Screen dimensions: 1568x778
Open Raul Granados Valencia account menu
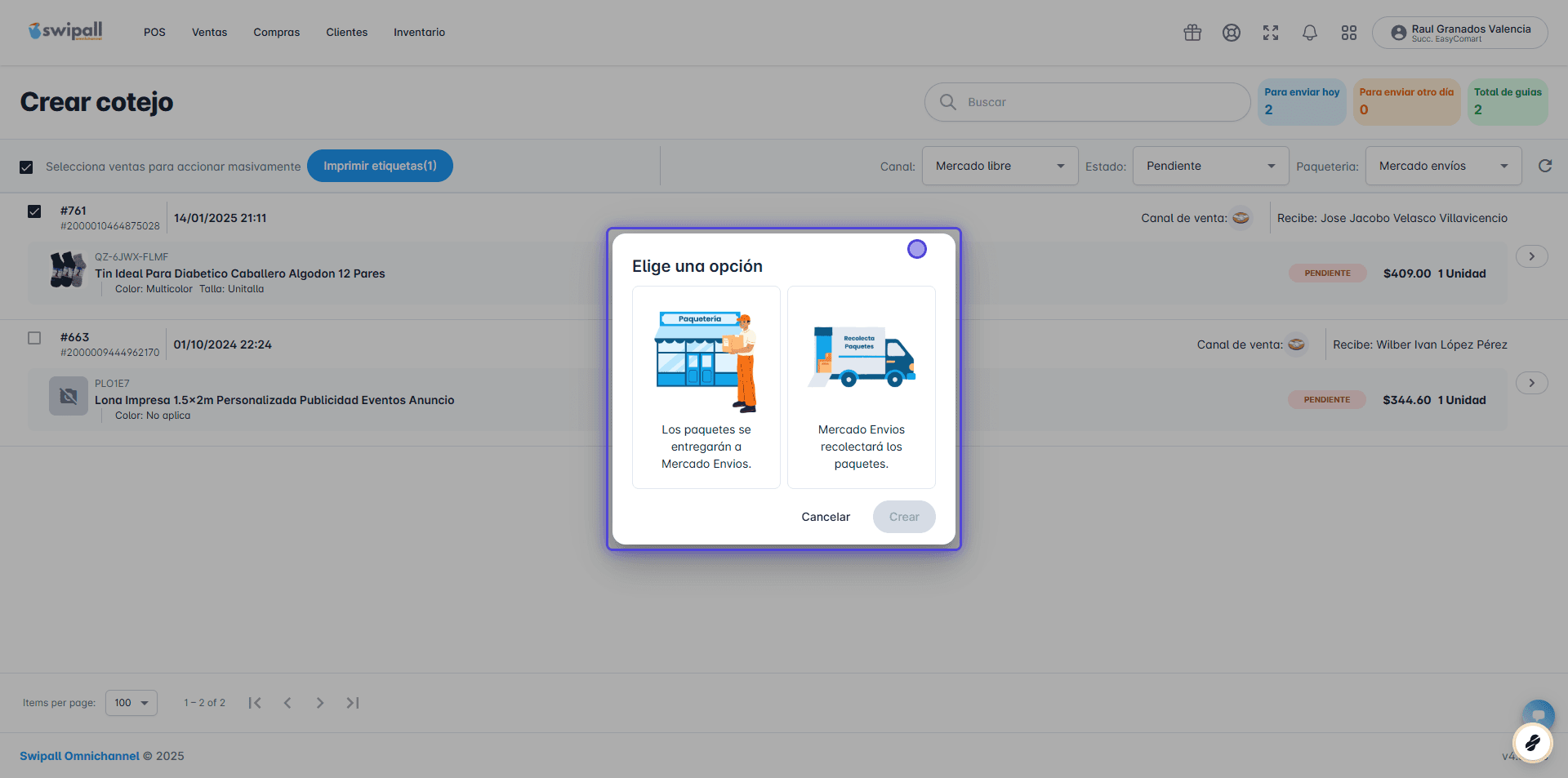pyautogui.click(x=1460, y=33)
